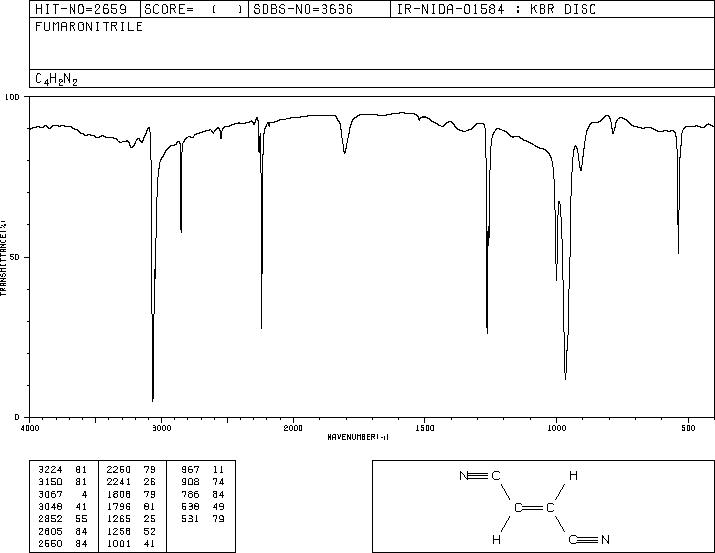The width and height of the screenshot is (715, 553).
Task: Click the N atom of the lower nitrile group
Action: click(x=605, y=540)
